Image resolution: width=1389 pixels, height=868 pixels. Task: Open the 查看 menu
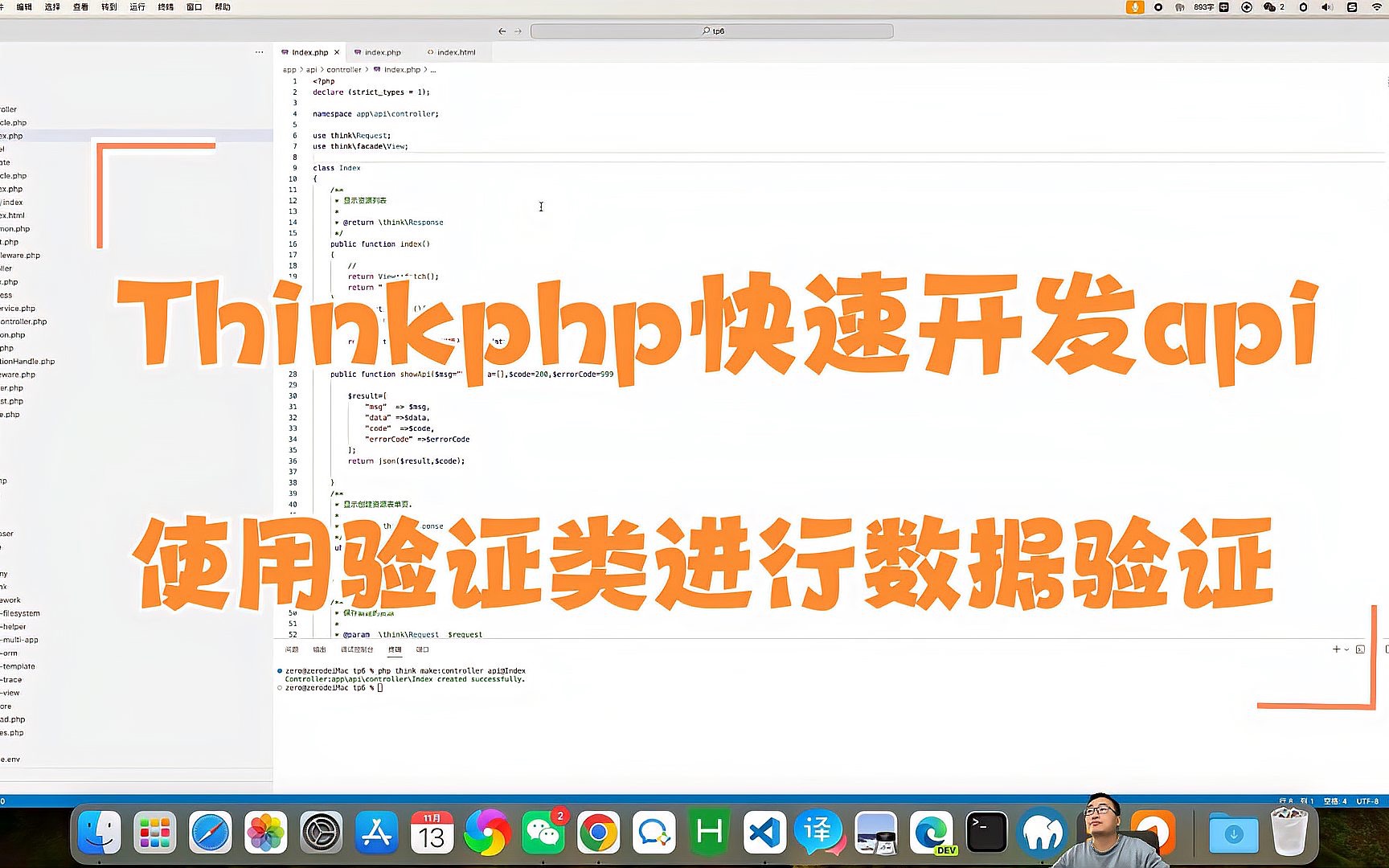(x=80, y=7)
